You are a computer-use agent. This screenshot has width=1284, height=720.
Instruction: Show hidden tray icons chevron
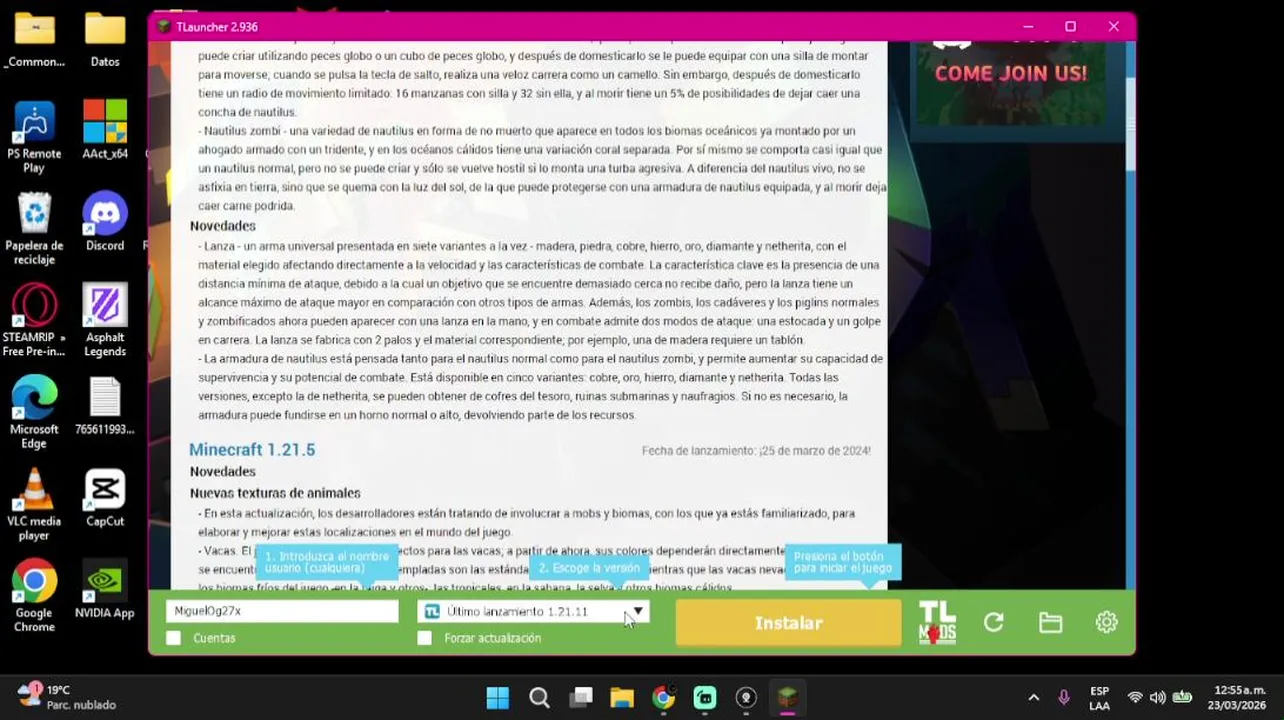coord(1034,698)
